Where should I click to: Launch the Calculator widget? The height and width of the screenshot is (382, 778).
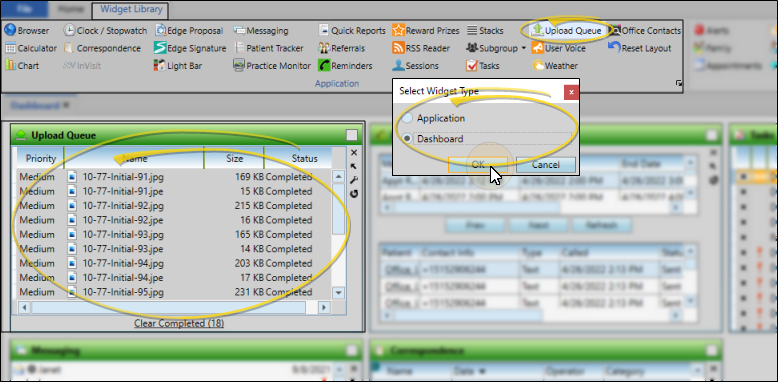click(x=31, y=48)
